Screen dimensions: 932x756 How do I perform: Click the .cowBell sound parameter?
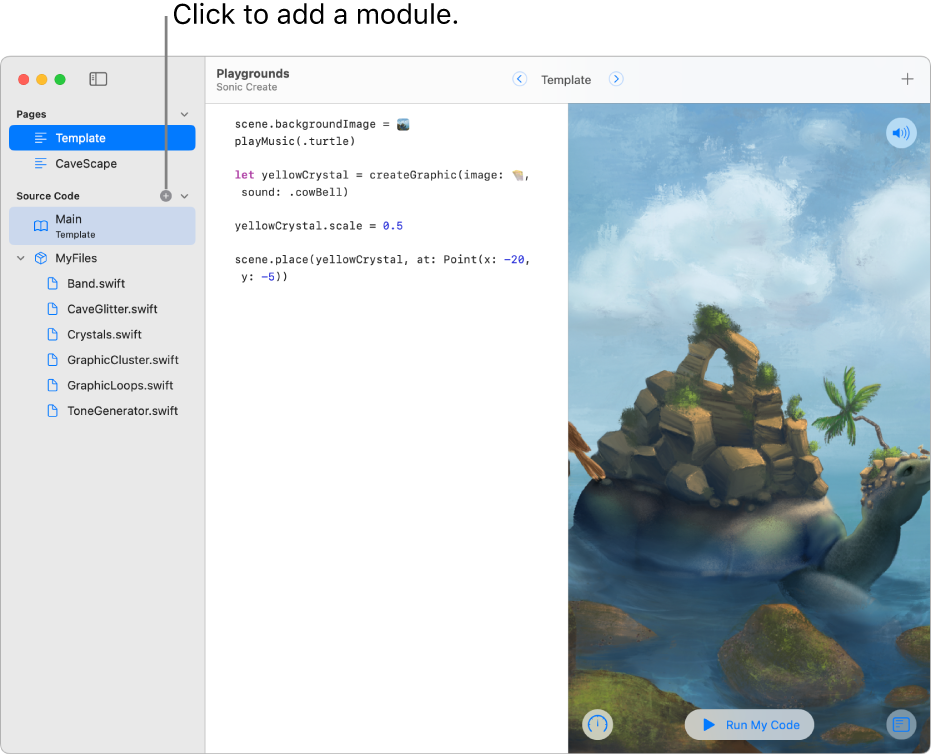pyautogui.click(x=316, y=193)
